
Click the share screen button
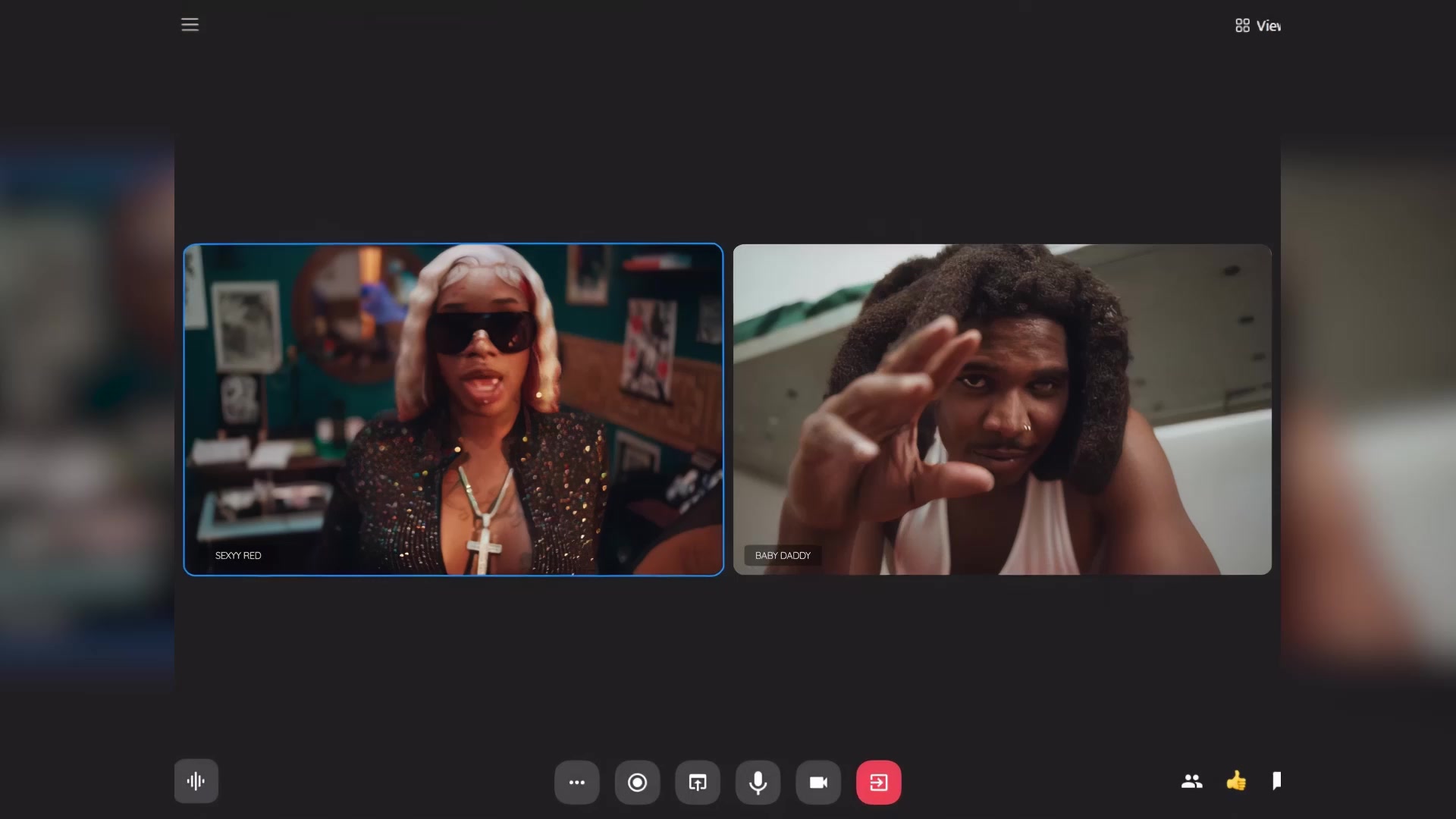click(x=698, y=782)
